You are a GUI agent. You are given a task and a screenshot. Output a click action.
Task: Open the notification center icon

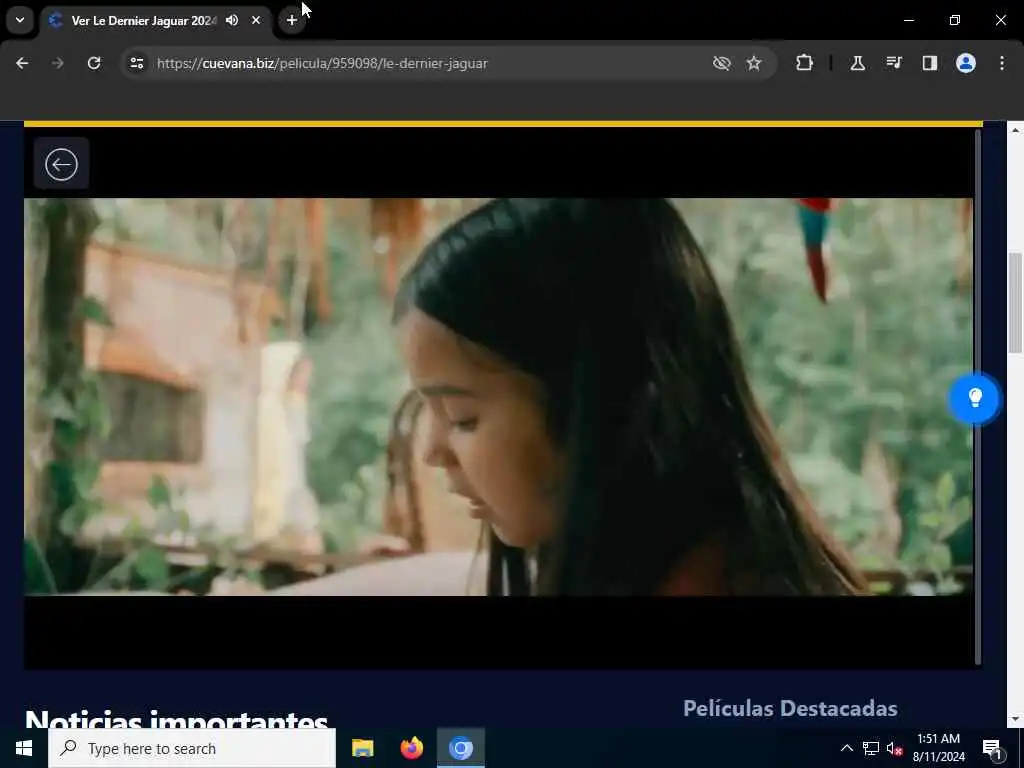[x=993, y=749]
